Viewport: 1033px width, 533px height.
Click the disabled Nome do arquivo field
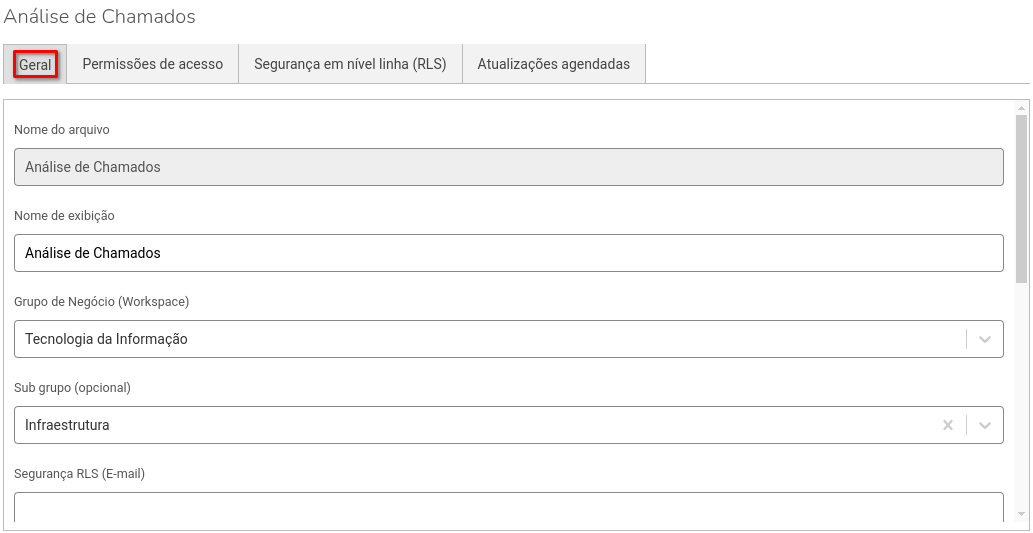(x=508, y=167)
